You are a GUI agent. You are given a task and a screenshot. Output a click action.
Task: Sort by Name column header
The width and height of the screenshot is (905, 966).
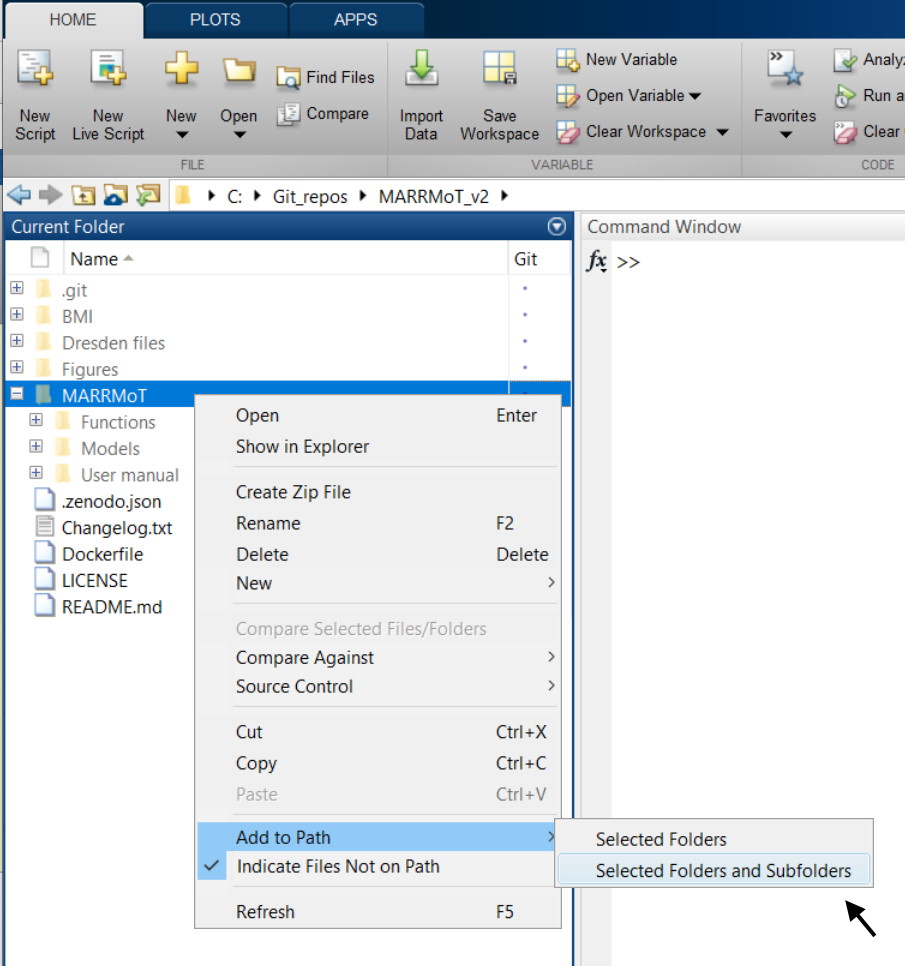coord(285,259)
